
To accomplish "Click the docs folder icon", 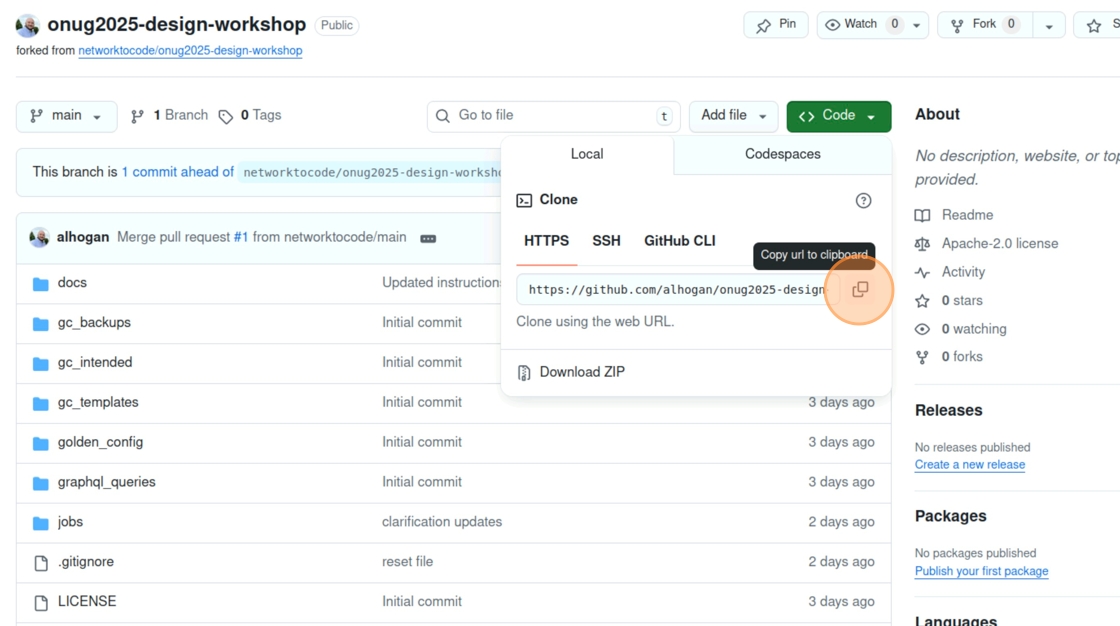I will [x=41, y=284].
